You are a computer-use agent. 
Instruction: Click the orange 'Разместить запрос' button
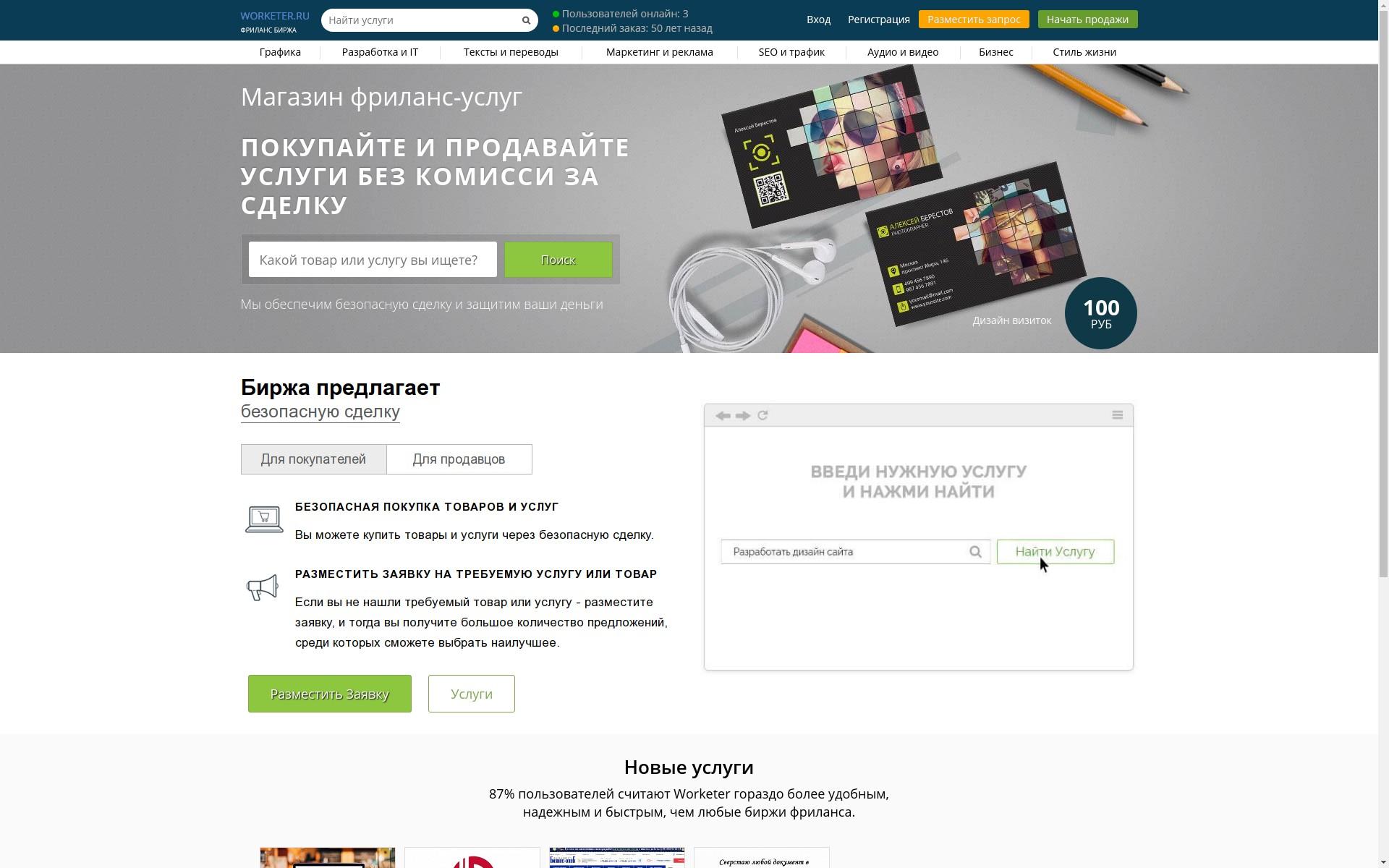tap(974, 19)
